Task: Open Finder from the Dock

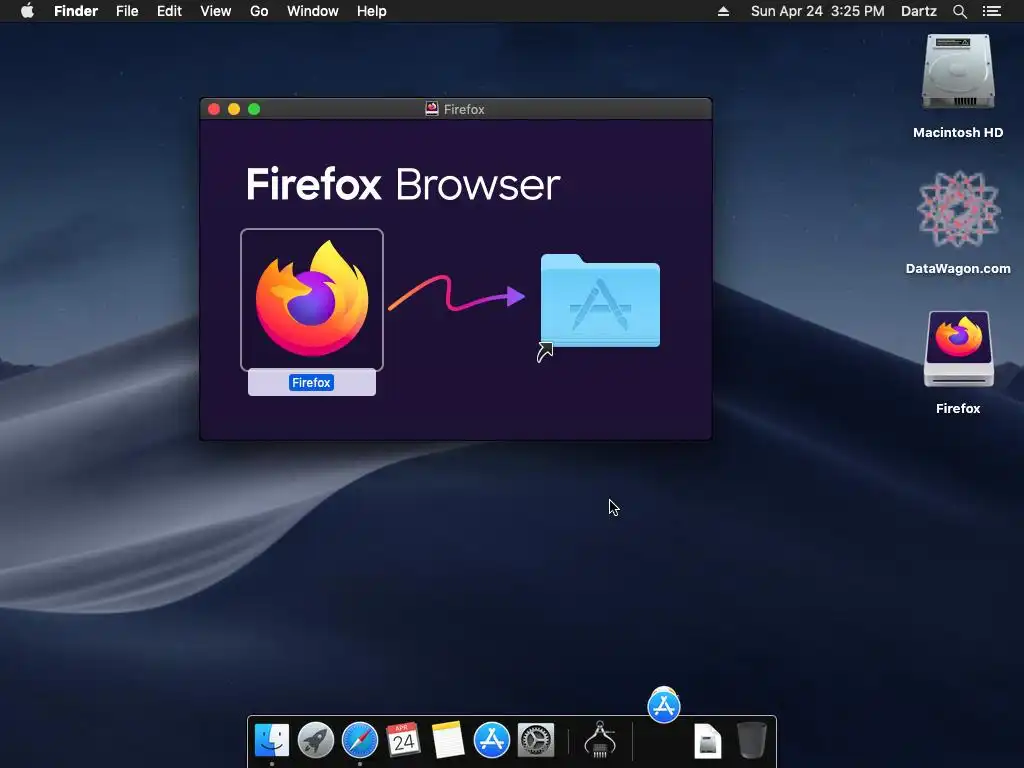Action: click(x=272, y=740)
